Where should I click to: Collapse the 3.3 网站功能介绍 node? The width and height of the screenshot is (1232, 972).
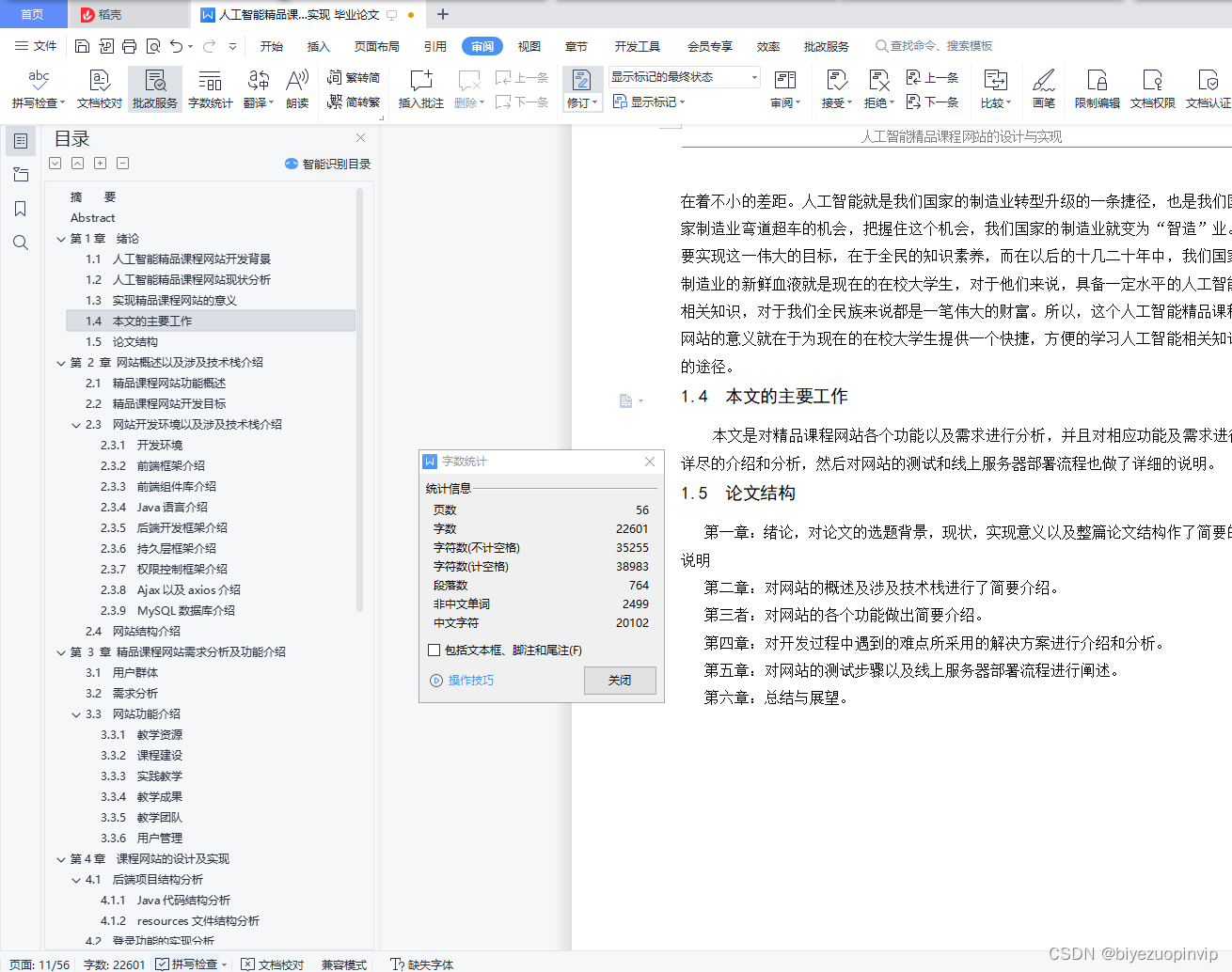(76, 714)
